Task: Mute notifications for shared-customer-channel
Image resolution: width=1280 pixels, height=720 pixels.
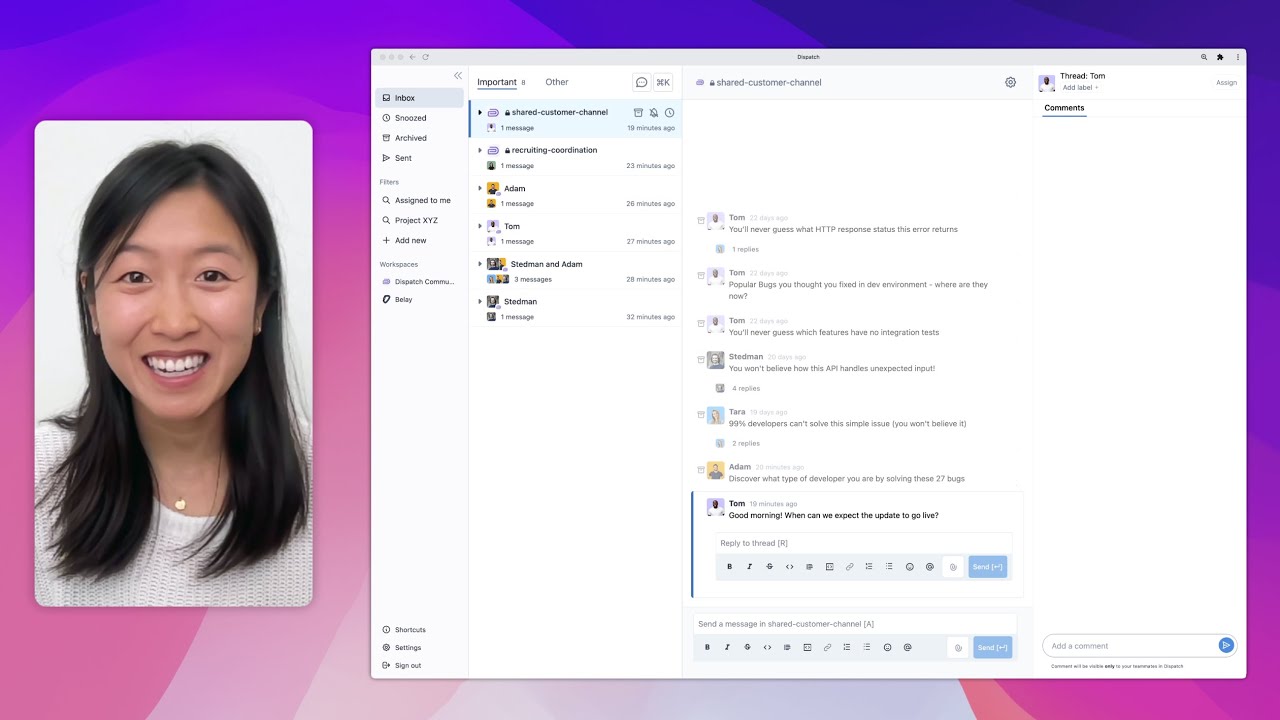Action: point(654,113)
